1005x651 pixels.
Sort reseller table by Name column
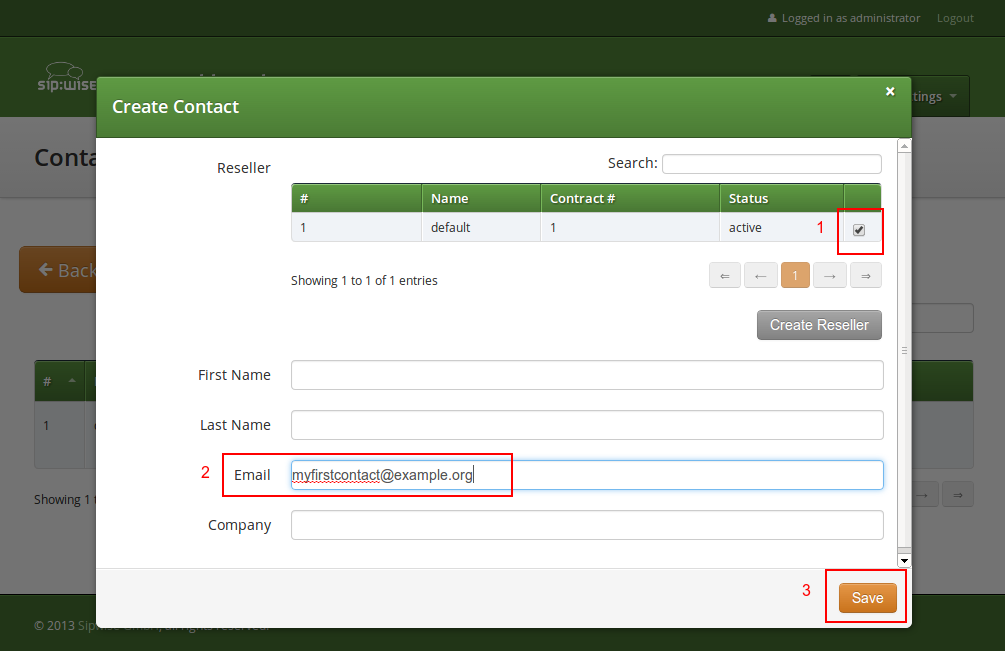[x=481, y=198]
